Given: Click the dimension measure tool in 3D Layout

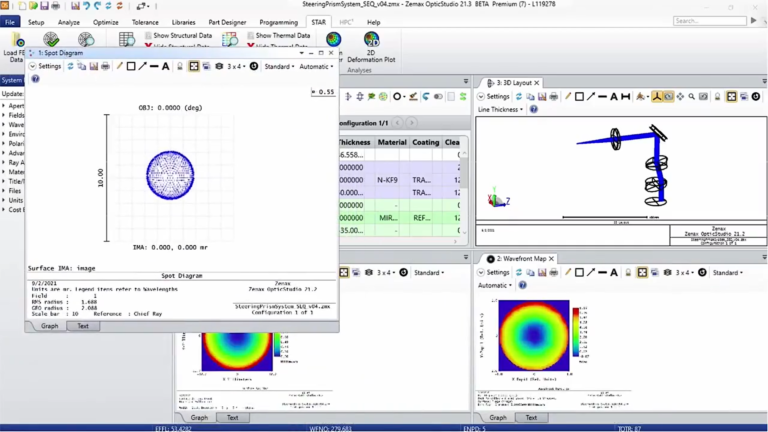Looking at the screenshot, I should tap(625, 96).
